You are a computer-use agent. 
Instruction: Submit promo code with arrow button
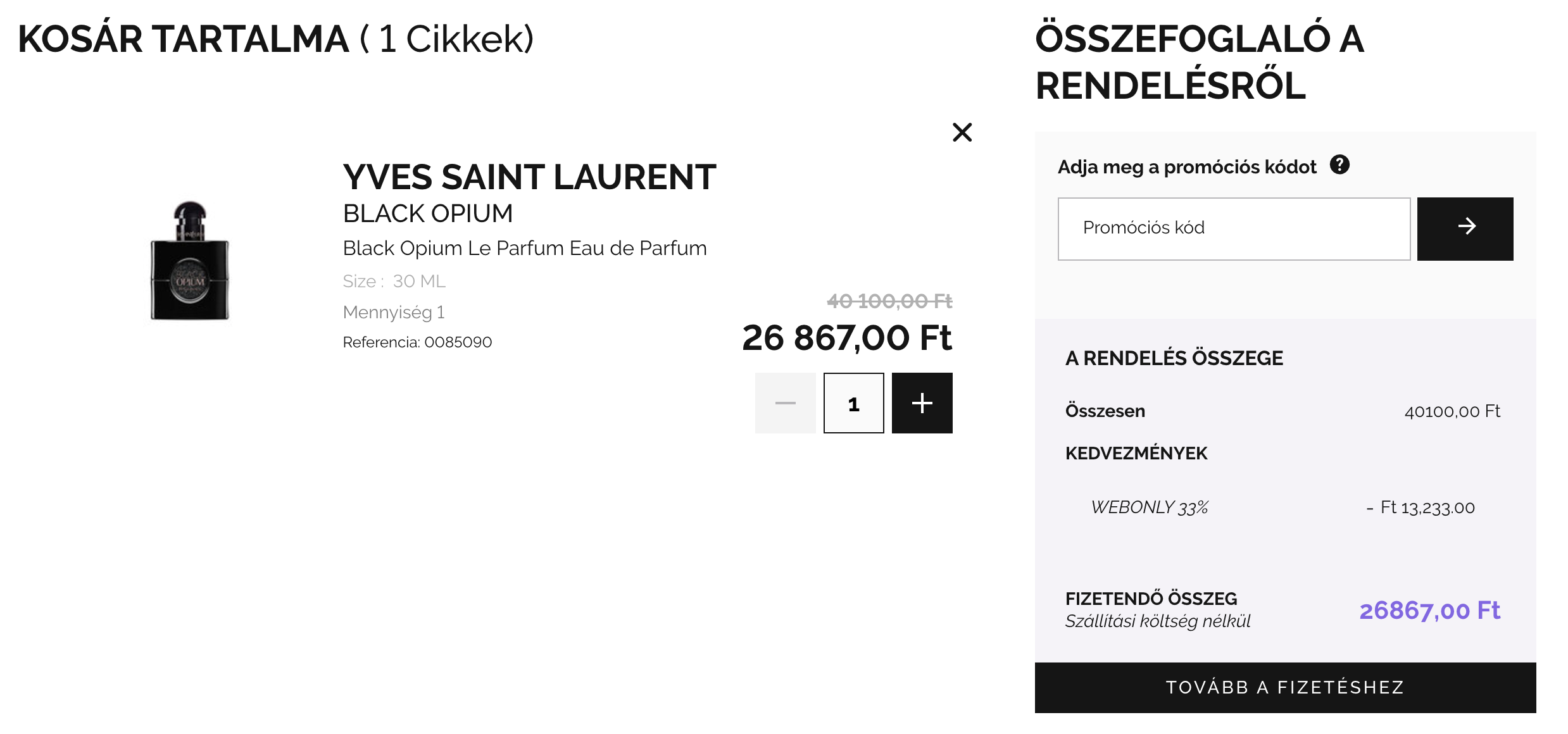tap(1465, 228)
